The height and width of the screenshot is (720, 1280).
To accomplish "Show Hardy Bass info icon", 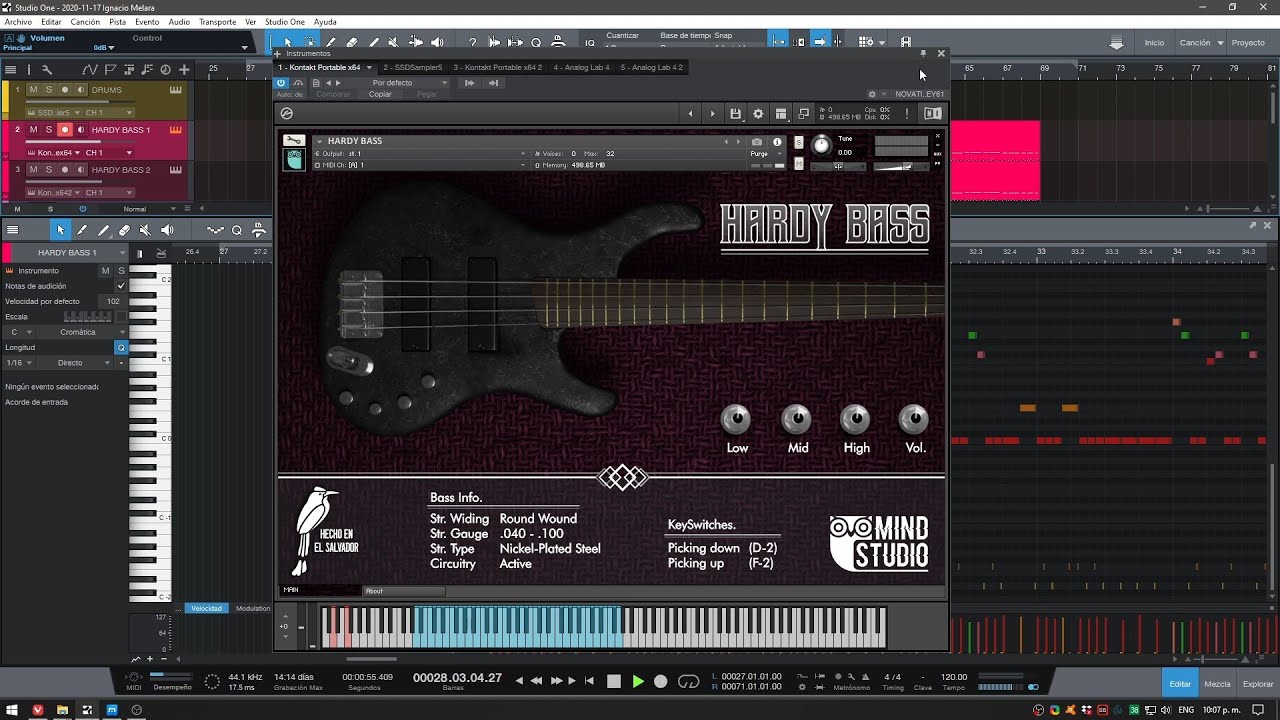I will pyautogui.click(x=777, y=142).
